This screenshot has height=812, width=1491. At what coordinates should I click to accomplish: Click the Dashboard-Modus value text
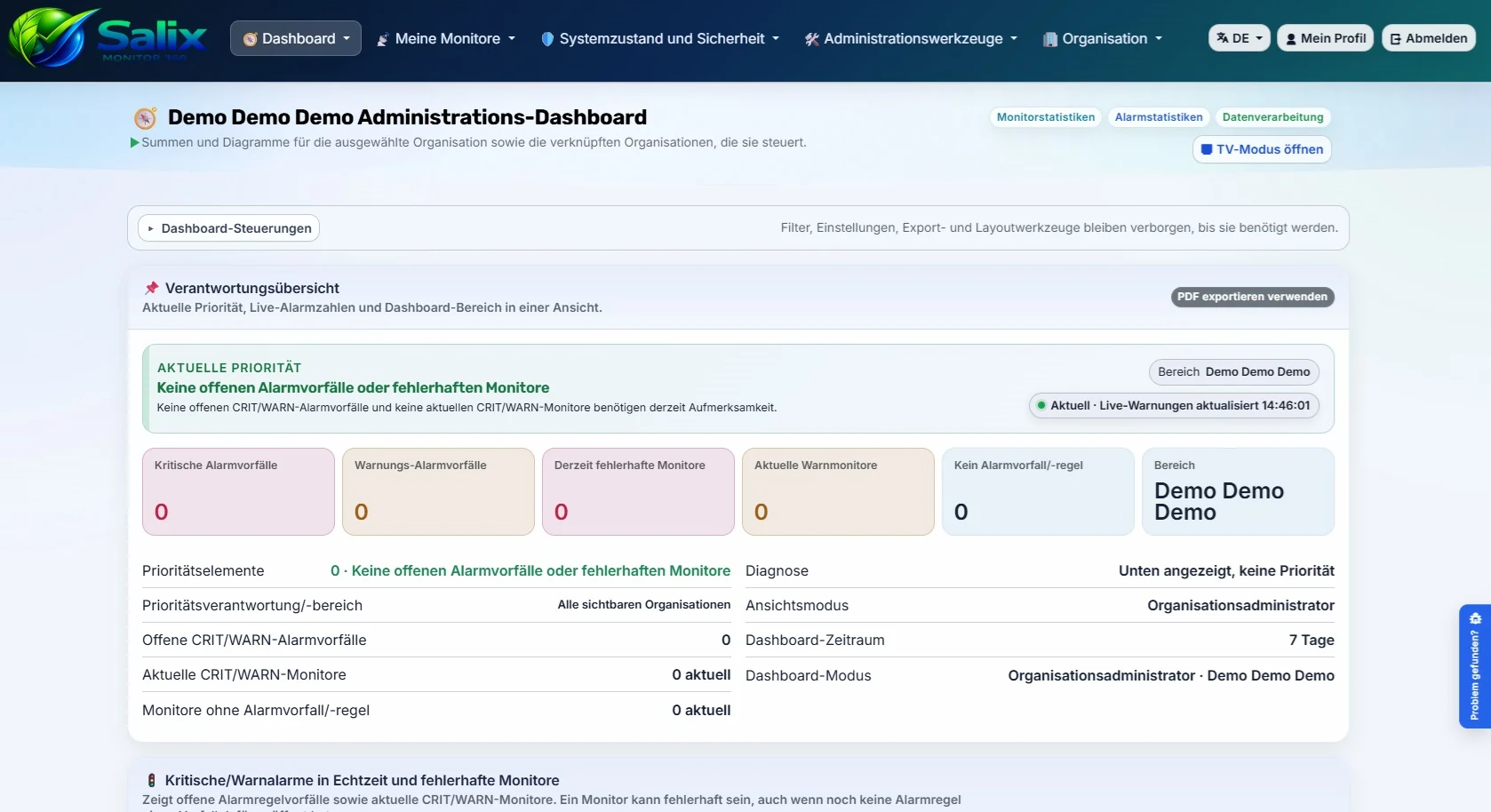(1171, 675)
